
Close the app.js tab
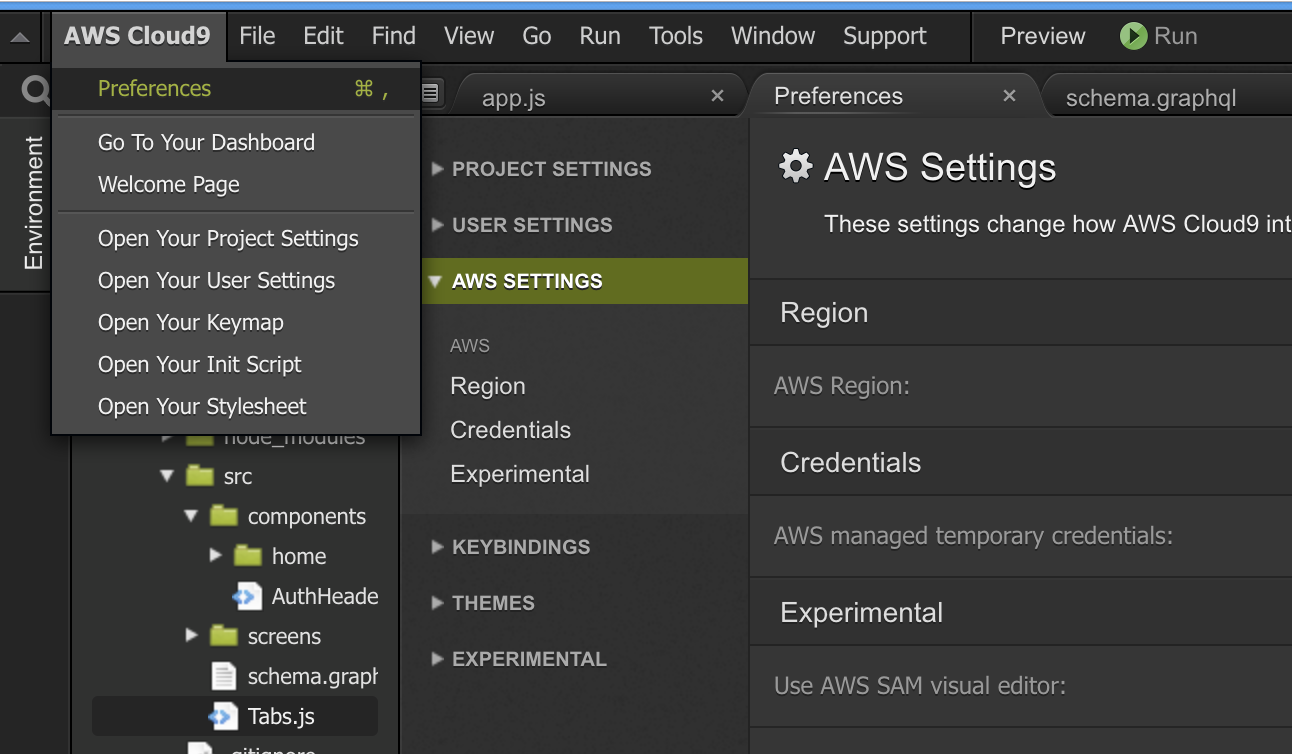(x=717, y=96)
